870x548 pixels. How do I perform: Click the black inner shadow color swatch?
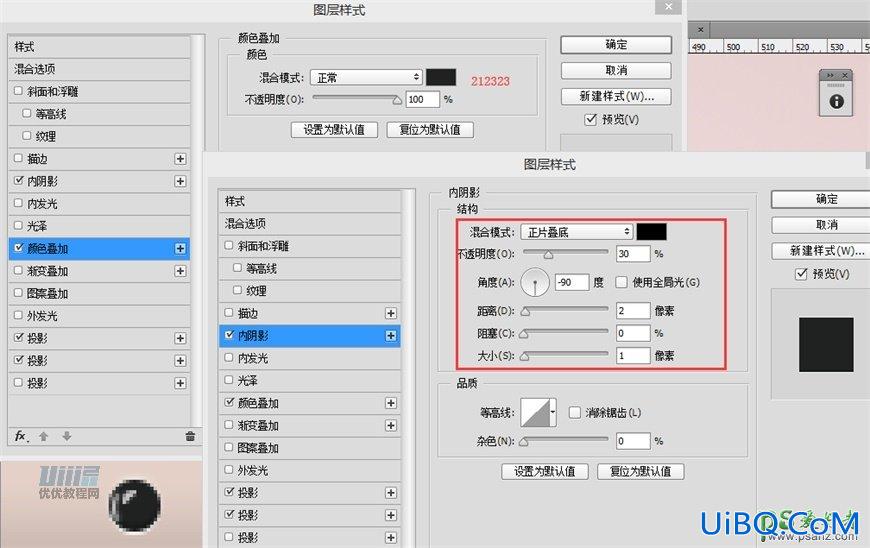click(651, 232)
